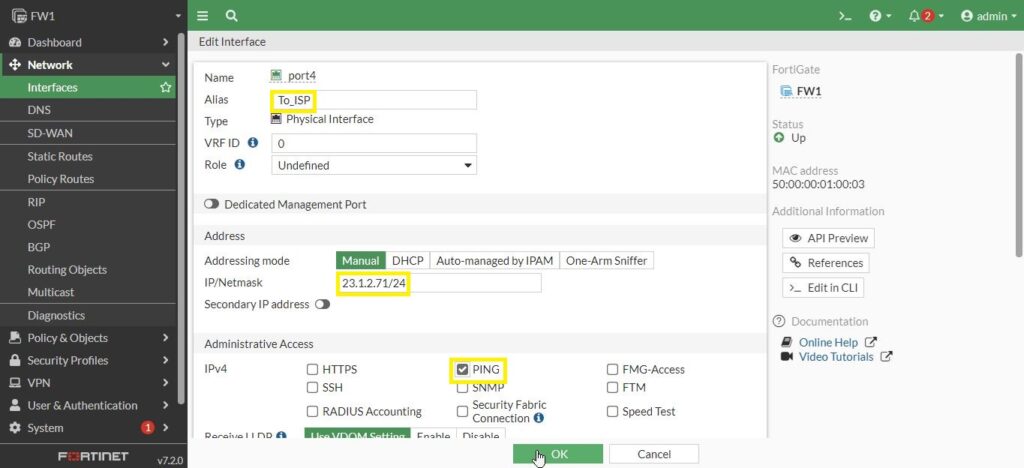Open the Role dropdown
This screenshot has height=468, width=1024.
(374, 165)
